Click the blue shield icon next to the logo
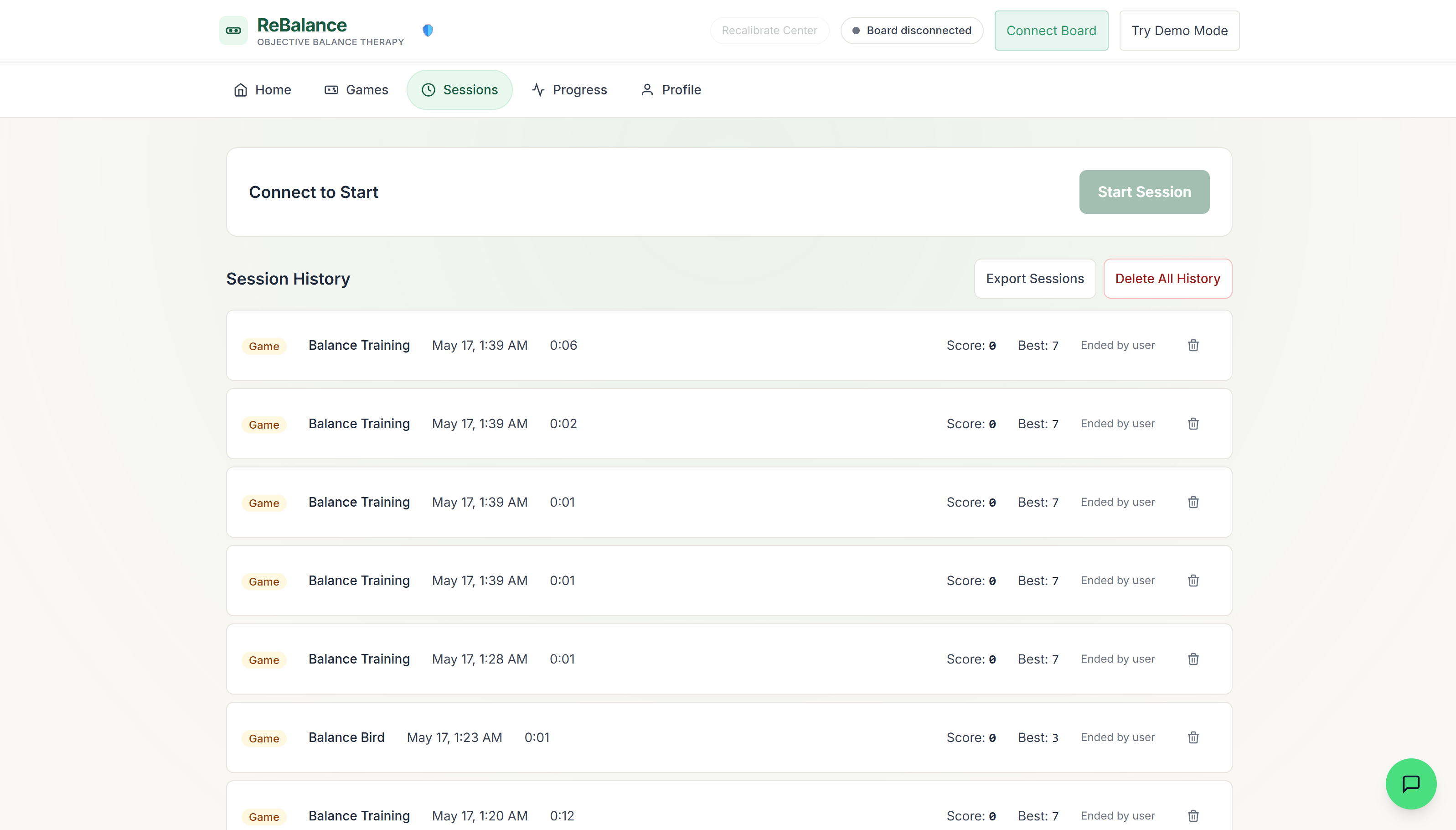Viewport: 1456px width, 830px height. pyautogui.click(x=428, y=30)
